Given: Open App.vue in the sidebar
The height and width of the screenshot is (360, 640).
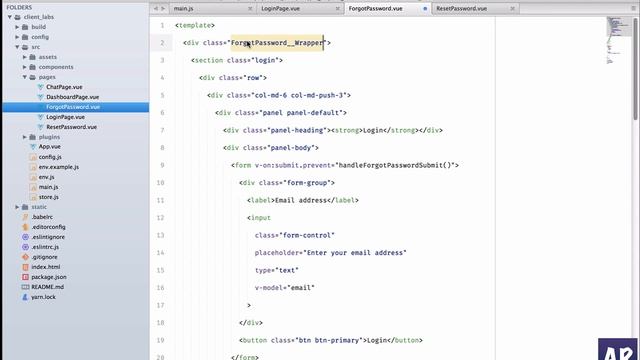Looking at the screenshot, I should click(x=50, y=147).
